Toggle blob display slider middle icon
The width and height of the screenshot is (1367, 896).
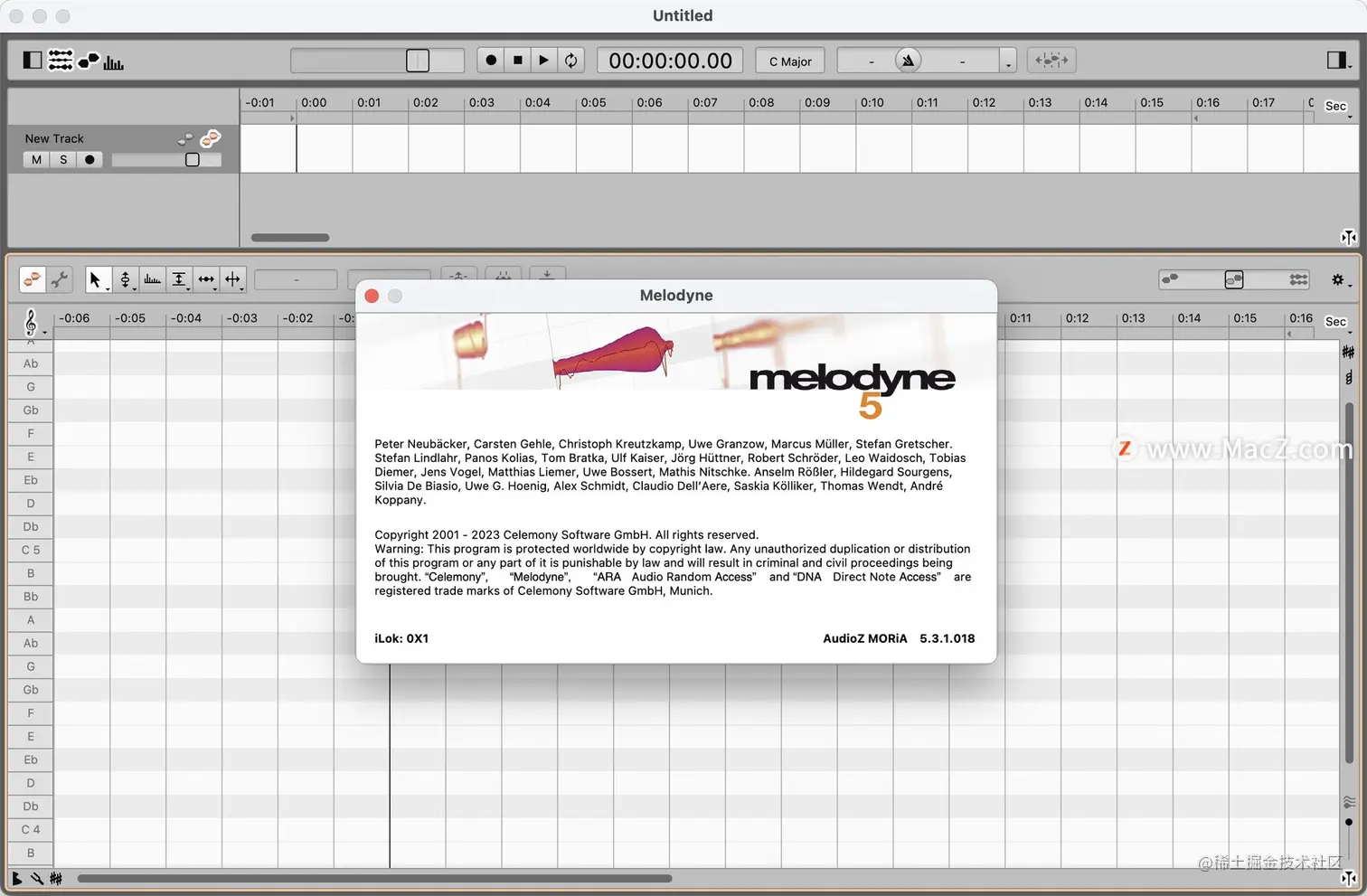coord(1234,279)
